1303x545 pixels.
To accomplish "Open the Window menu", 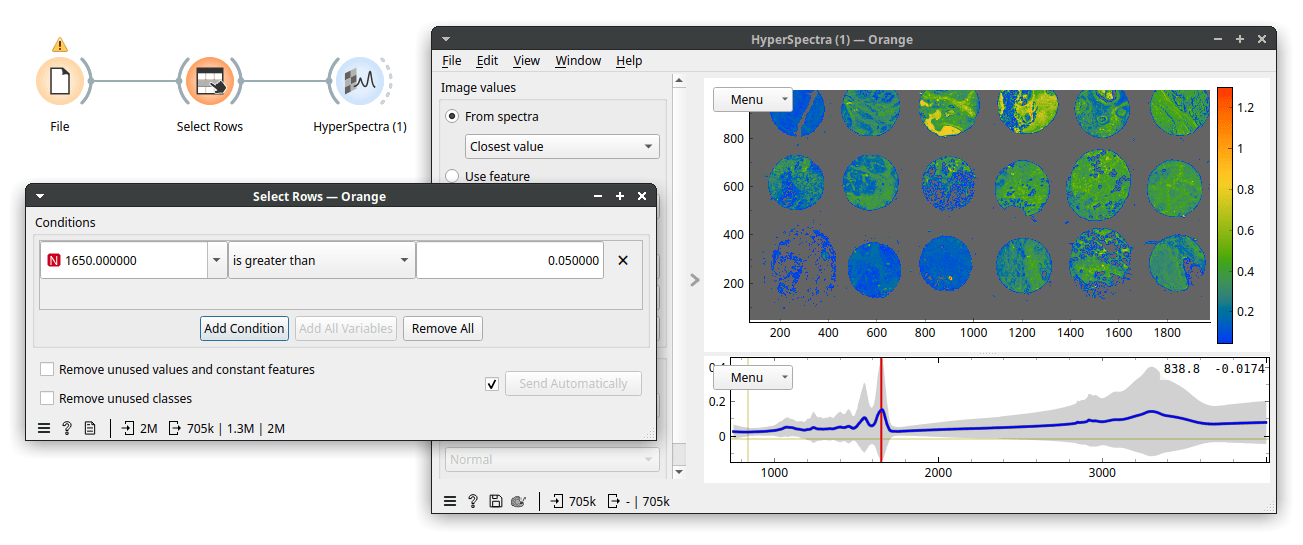I will pyautogui.click(x=578, y=60).
